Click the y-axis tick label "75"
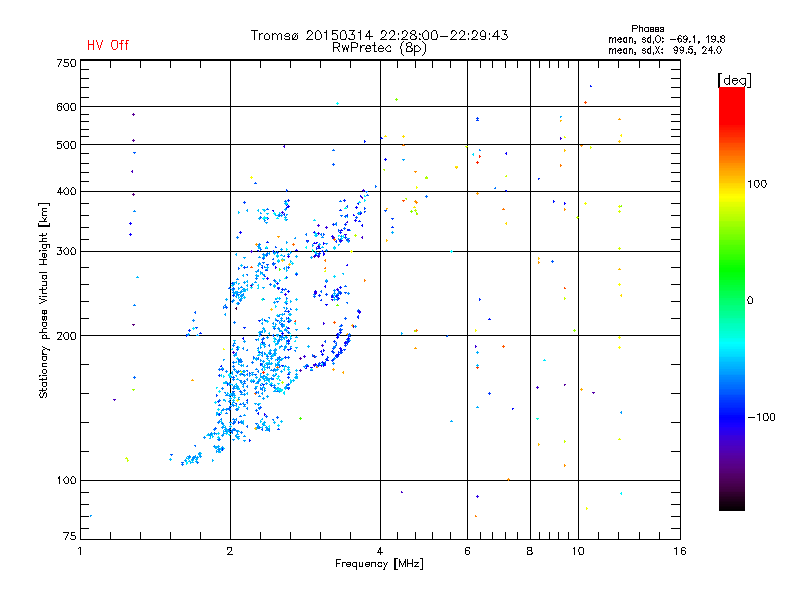This screenshot has width=800, height=600. (x=70, y=536)
